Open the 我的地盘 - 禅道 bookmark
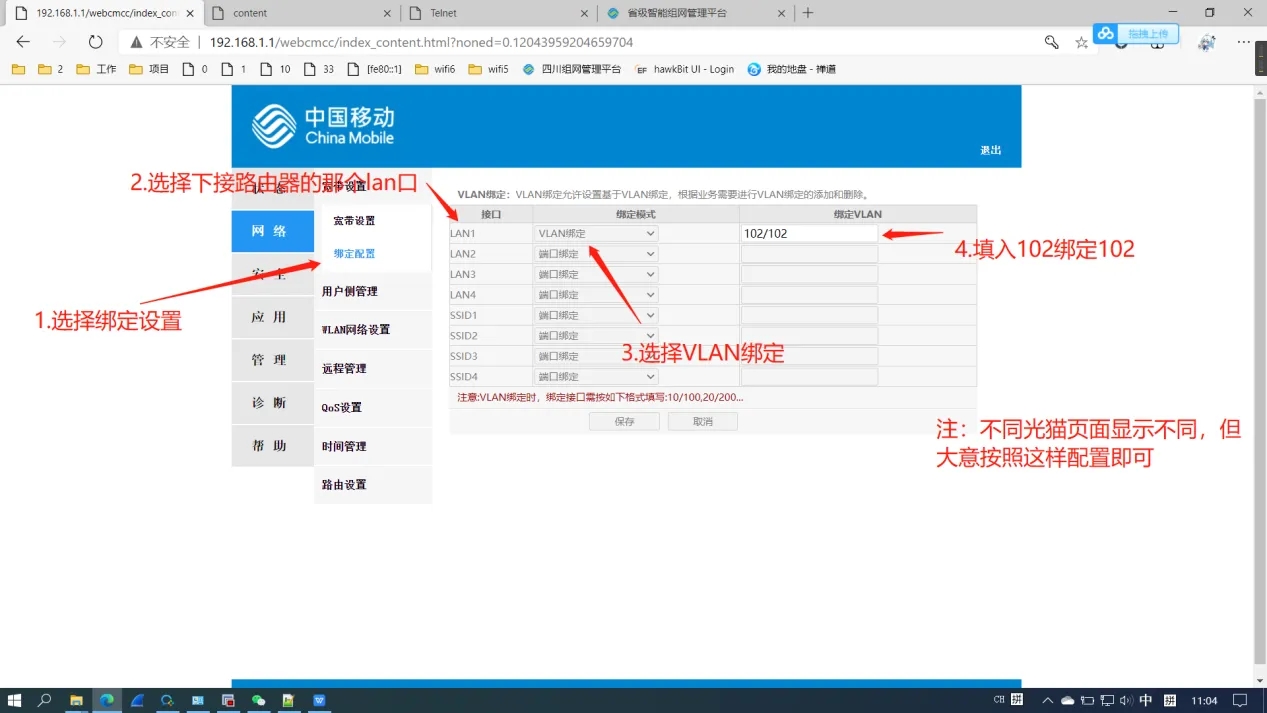This screenshot has height=713, width=1267. click(791, 69)
